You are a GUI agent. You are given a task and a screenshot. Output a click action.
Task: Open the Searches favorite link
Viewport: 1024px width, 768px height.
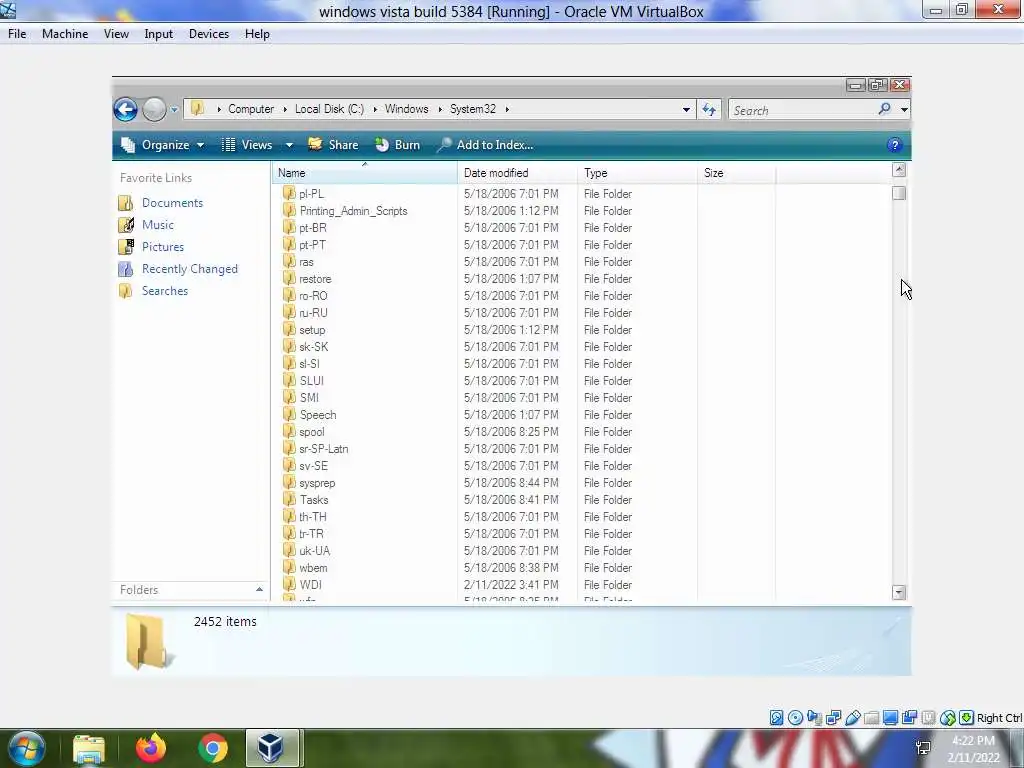point(165,291)
